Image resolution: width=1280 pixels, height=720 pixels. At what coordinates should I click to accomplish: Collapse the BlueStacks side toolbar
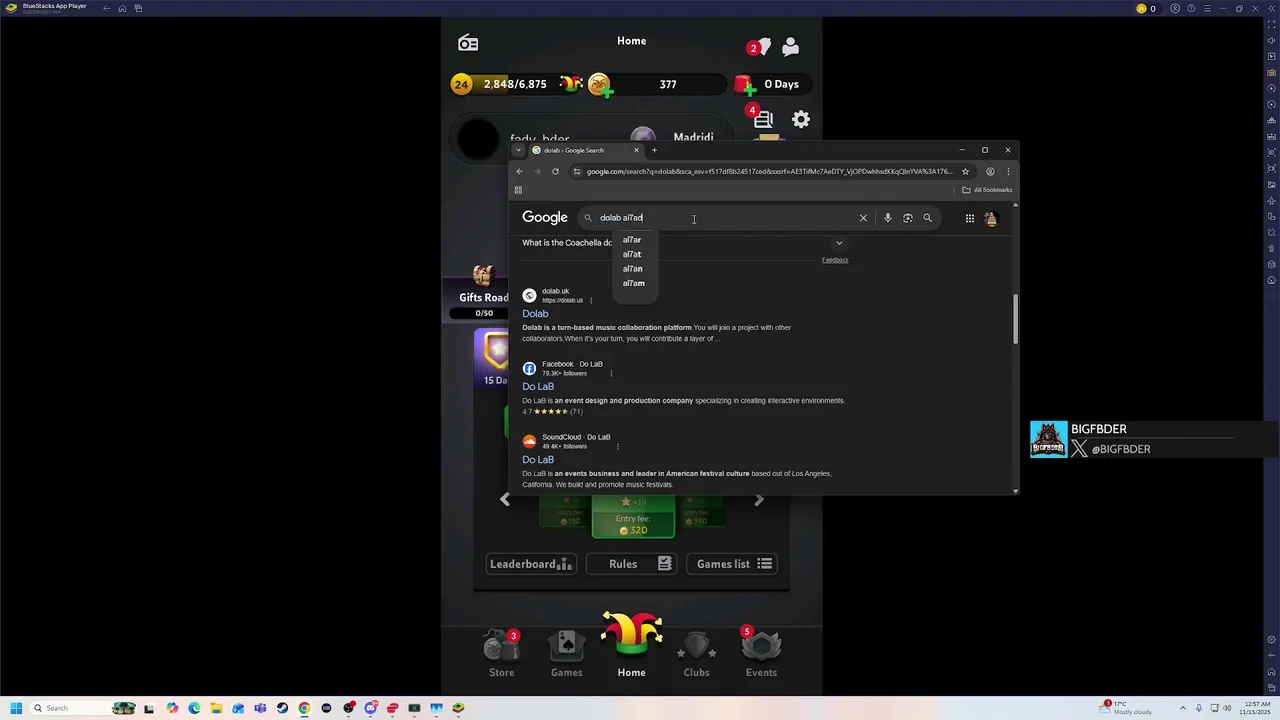[1272, 8]
